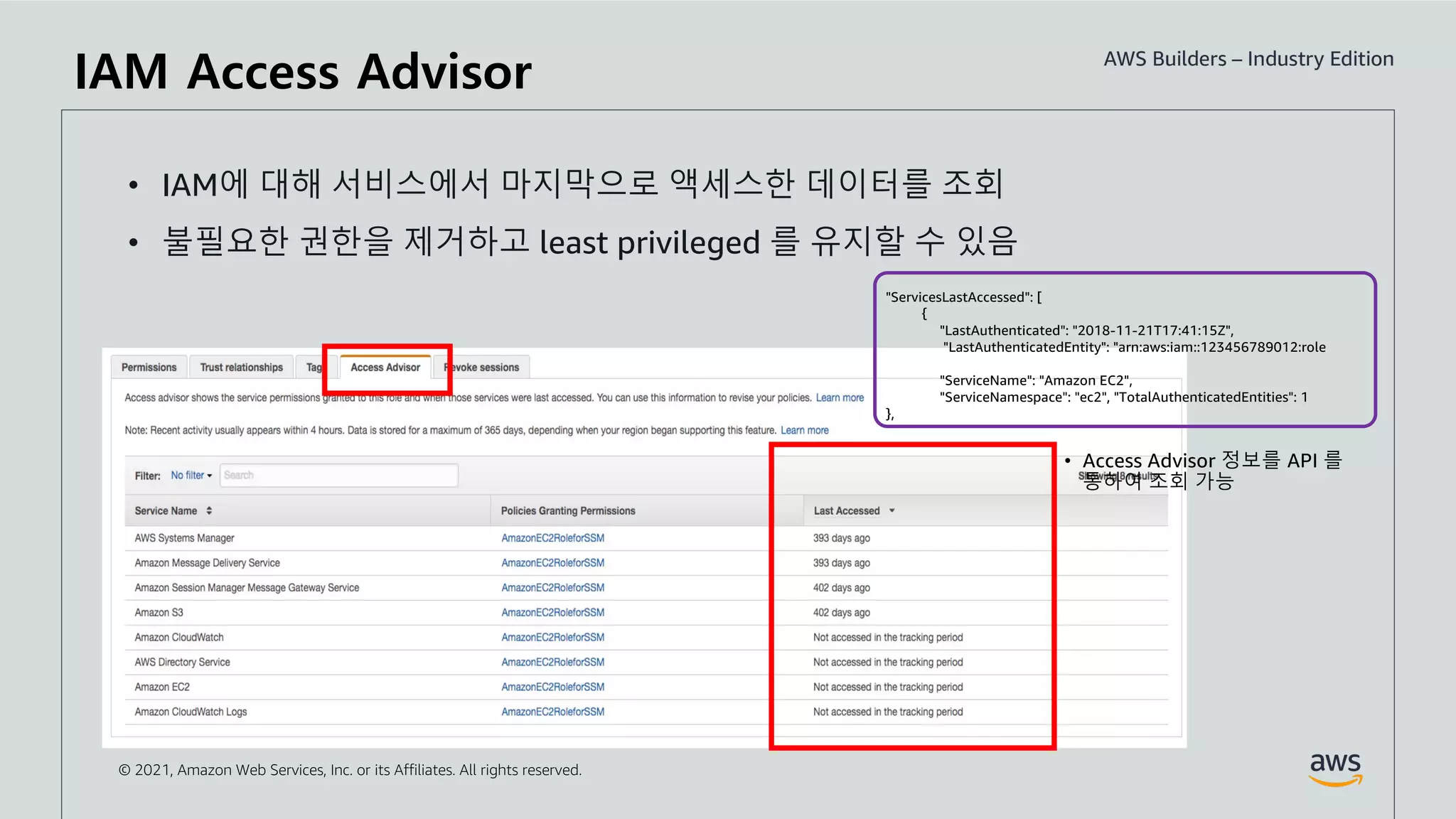This screenshot has height=819, width=1456.
Task: Click the AWS logo on the slide
Action: (x=1336, y=769)
